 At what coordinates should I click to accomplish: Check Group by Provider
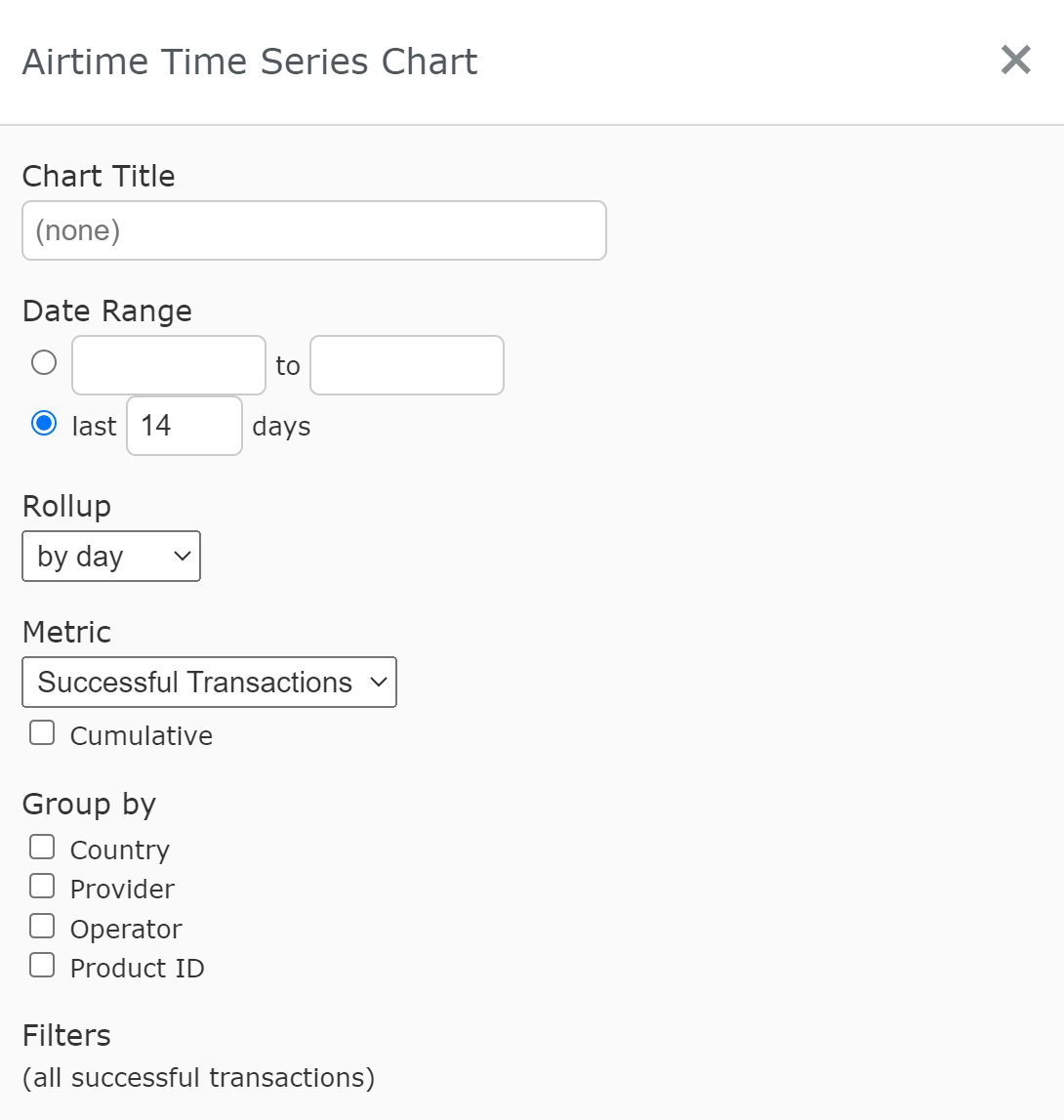pyautogui.click(x=42, y=887)
